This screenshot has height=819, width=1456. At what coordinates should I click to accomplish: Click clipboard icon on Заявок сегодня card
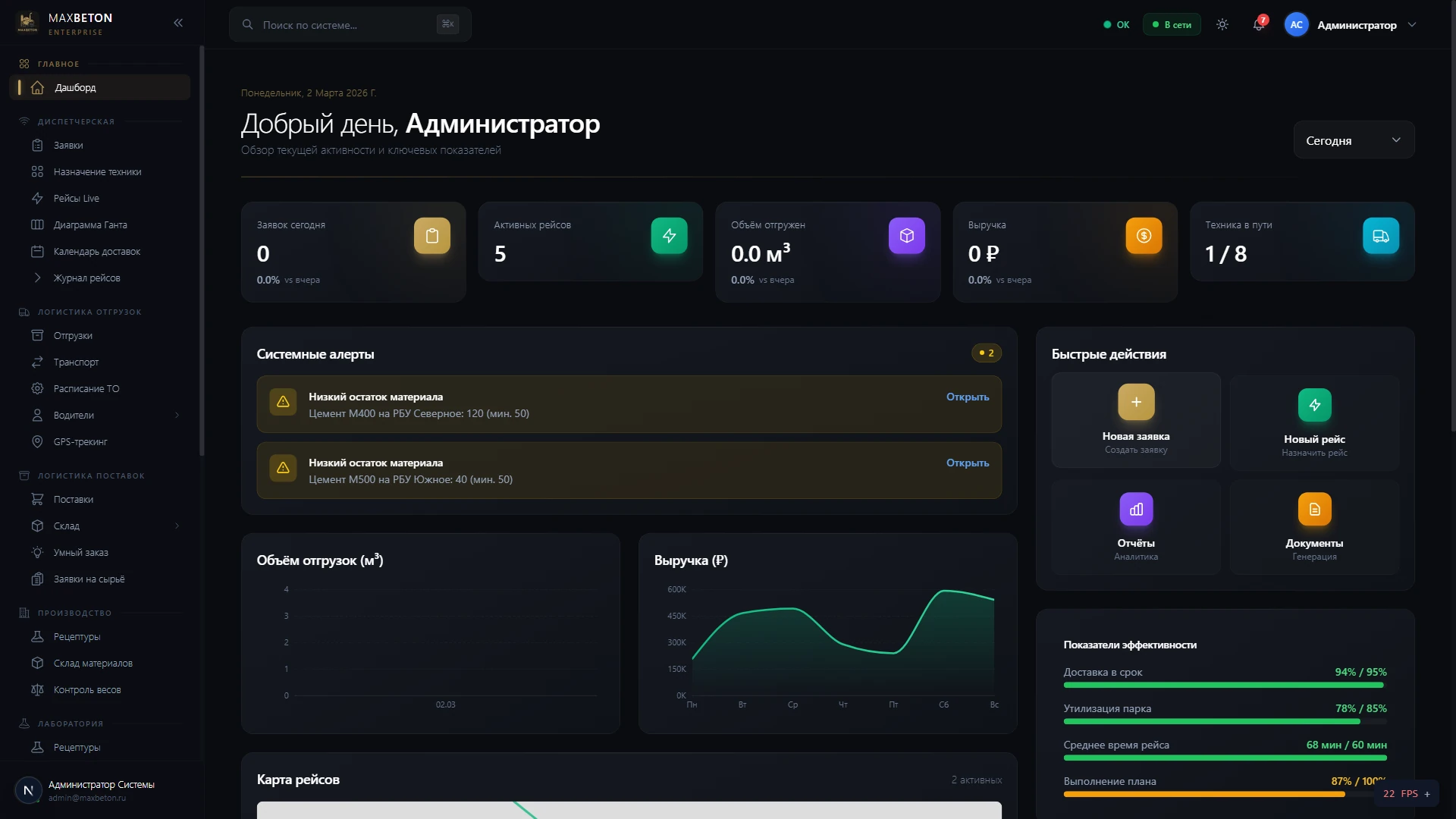(432, 236)
